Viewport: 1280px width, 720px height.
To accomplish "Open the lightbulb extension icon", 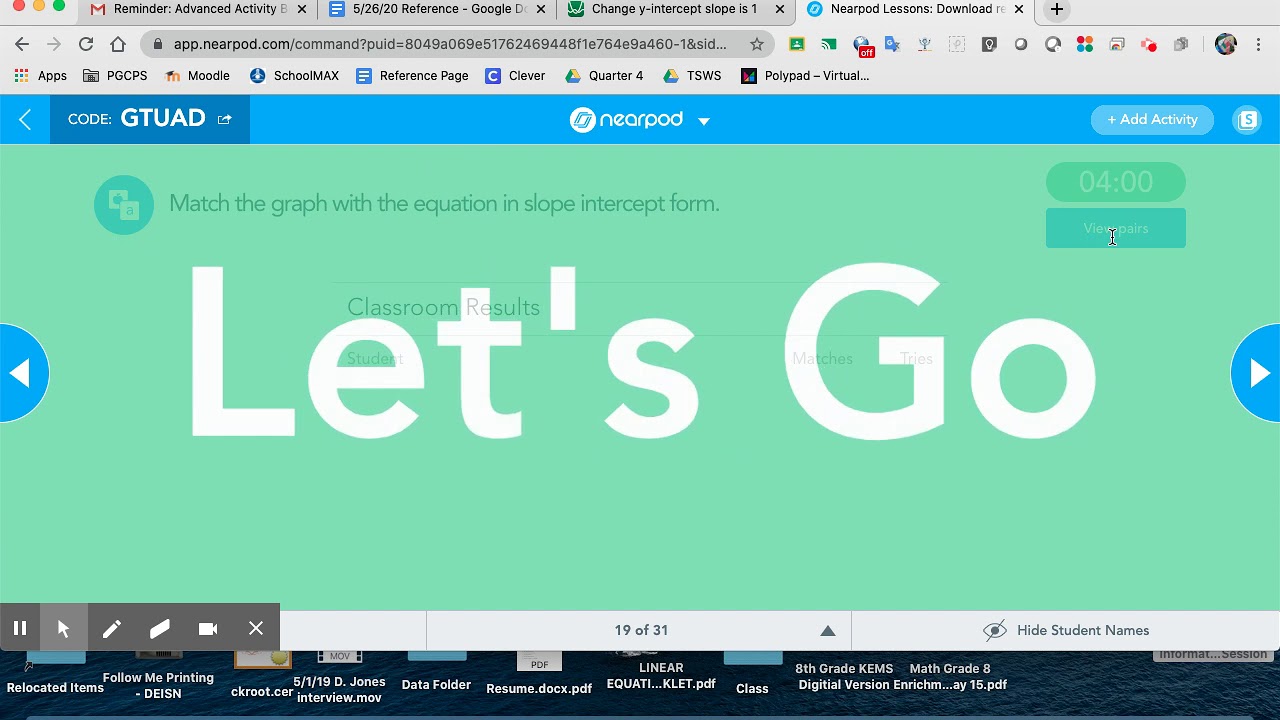I will [x=989, y=44].
